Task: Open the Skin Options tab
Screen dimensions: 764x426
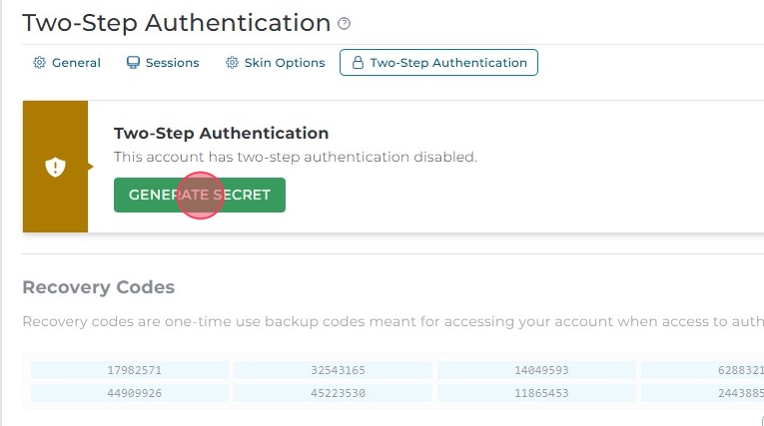Action: [x=275, y=62]
